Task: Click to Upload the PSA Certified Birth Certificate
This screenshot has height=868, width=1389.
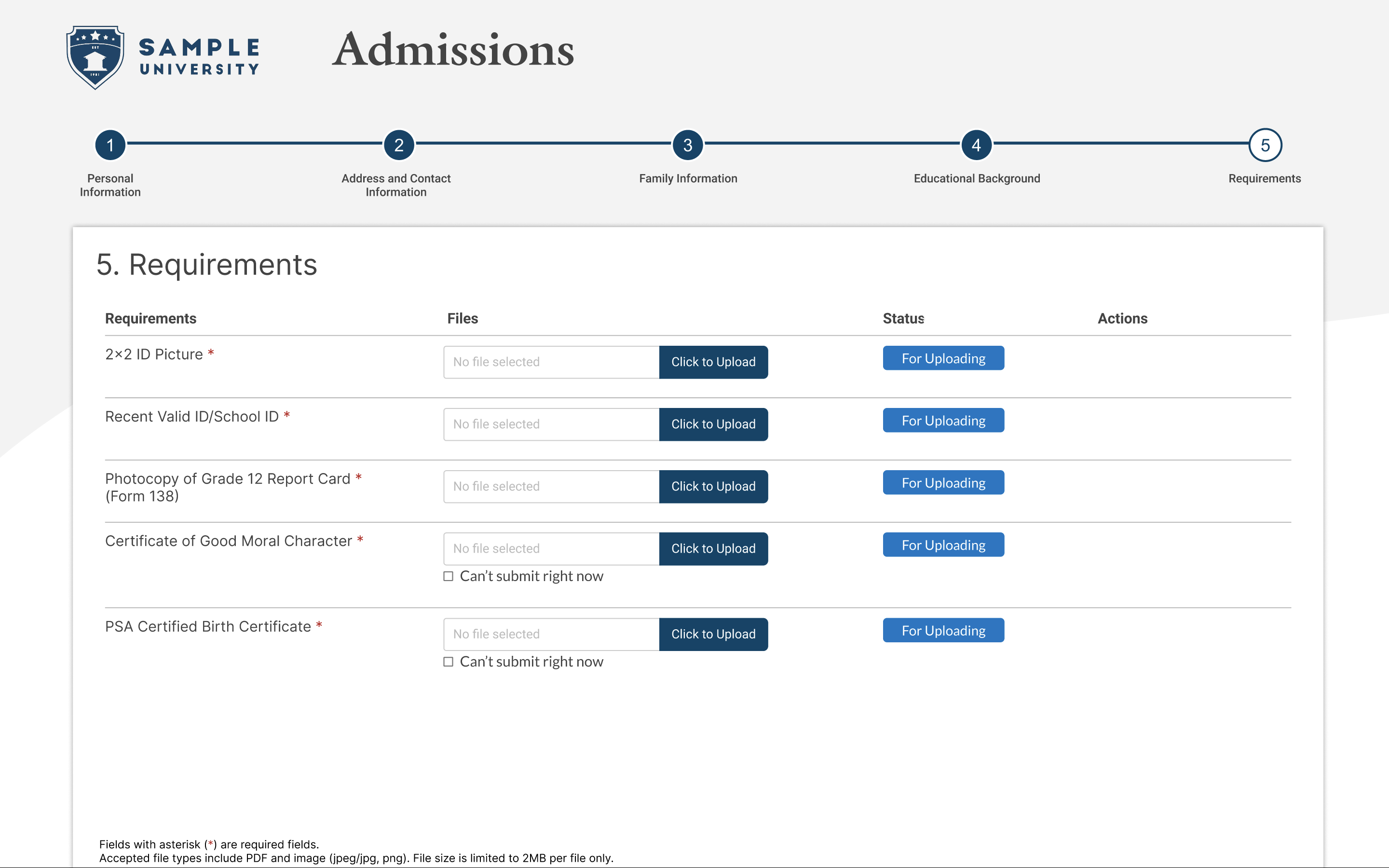Action: point(713,634)
